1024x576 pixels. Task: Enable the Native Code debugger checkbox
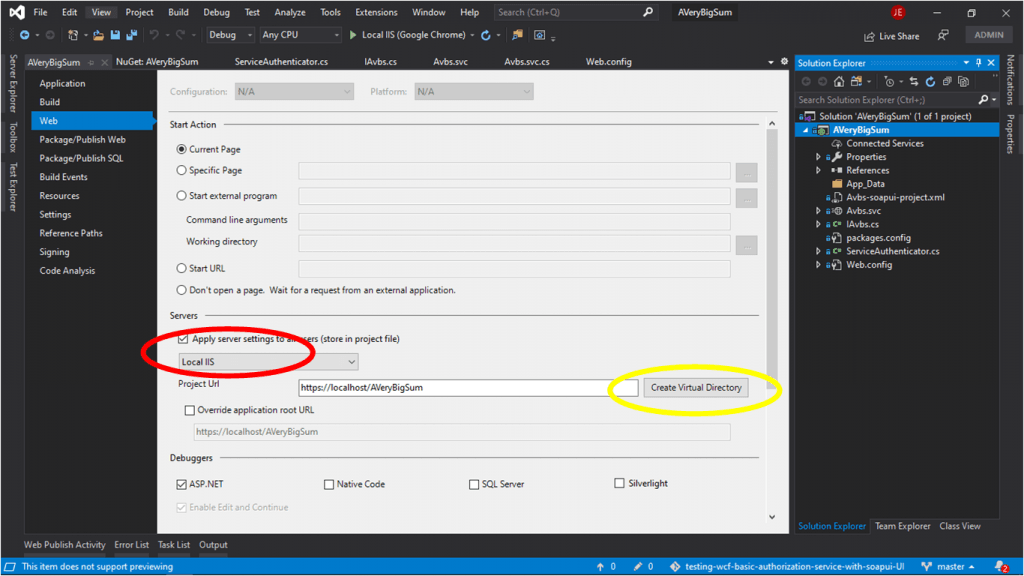coord(329,485)
